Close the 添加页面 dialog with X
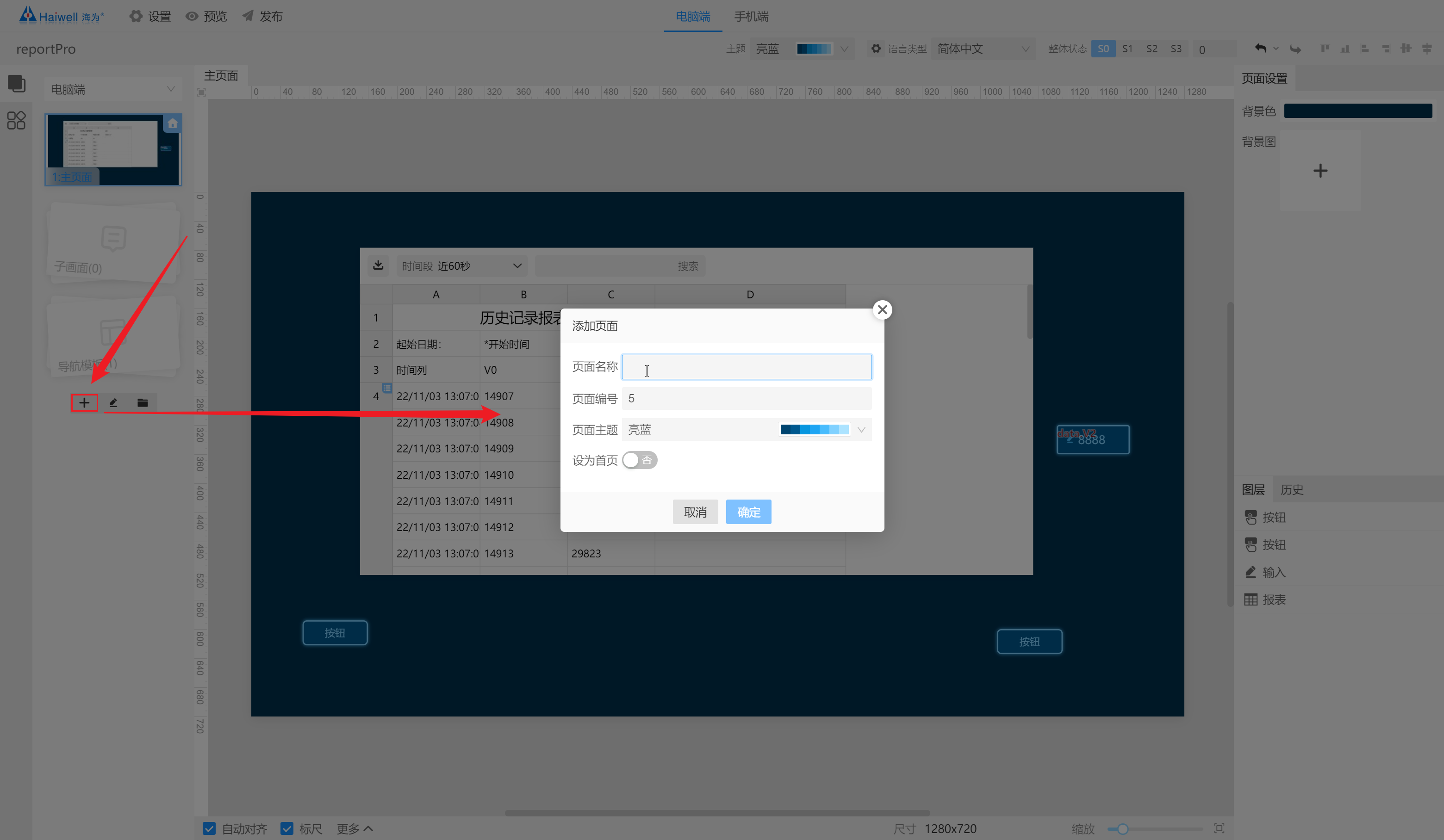1444x840 pixels. [883, 310]
